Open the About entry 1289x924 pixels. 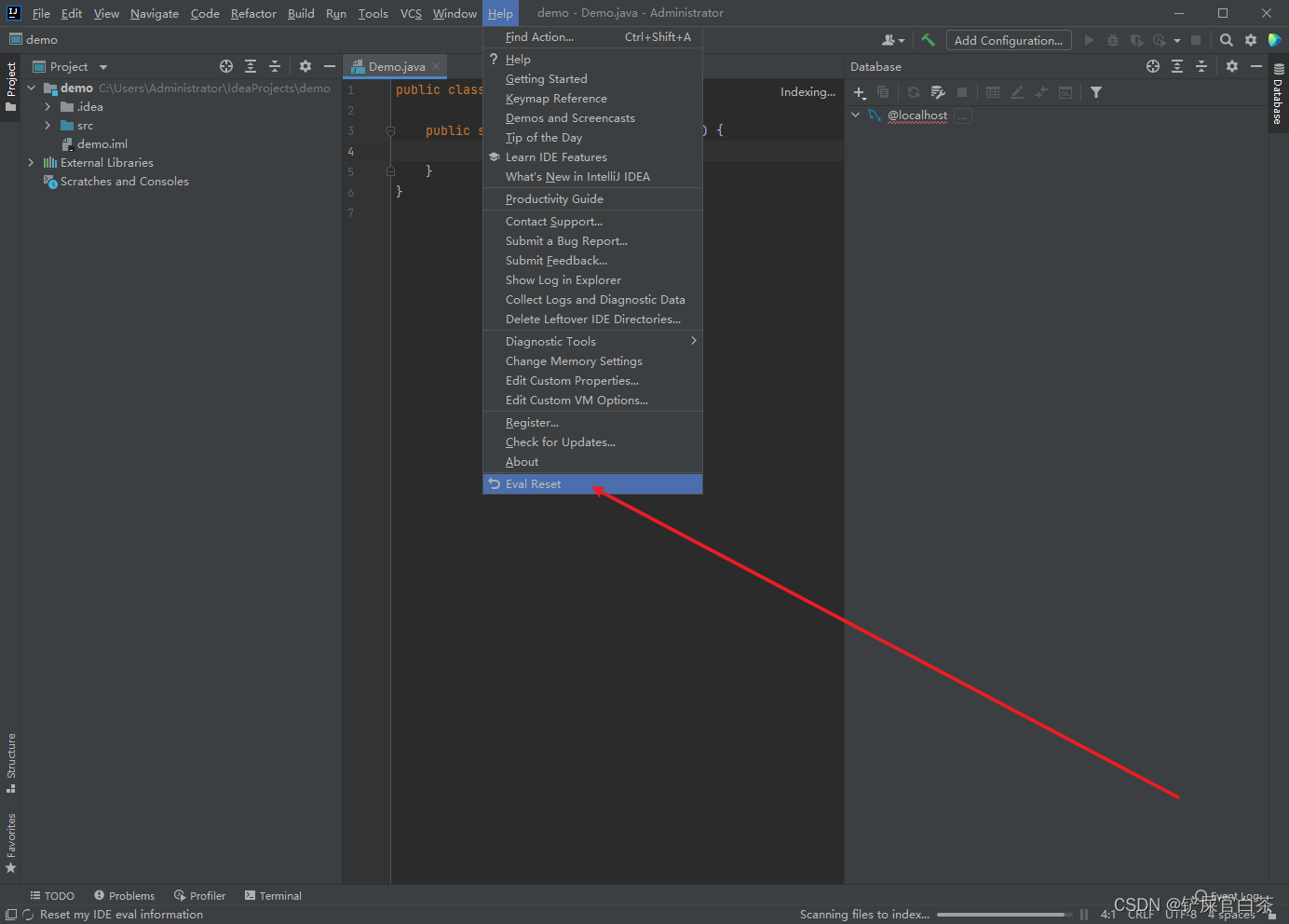click(592, 462)
